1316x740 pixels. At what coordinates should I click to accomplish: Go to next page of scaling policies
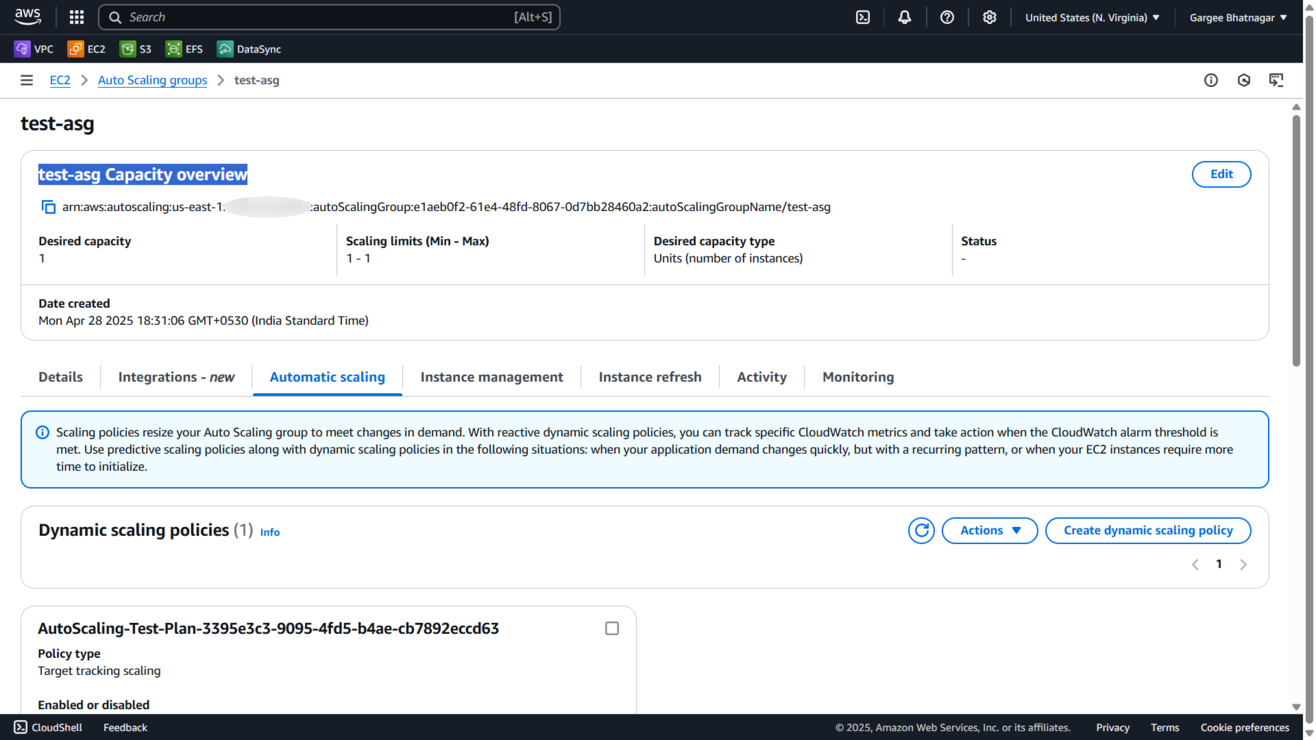click(x=1243, y=565)
